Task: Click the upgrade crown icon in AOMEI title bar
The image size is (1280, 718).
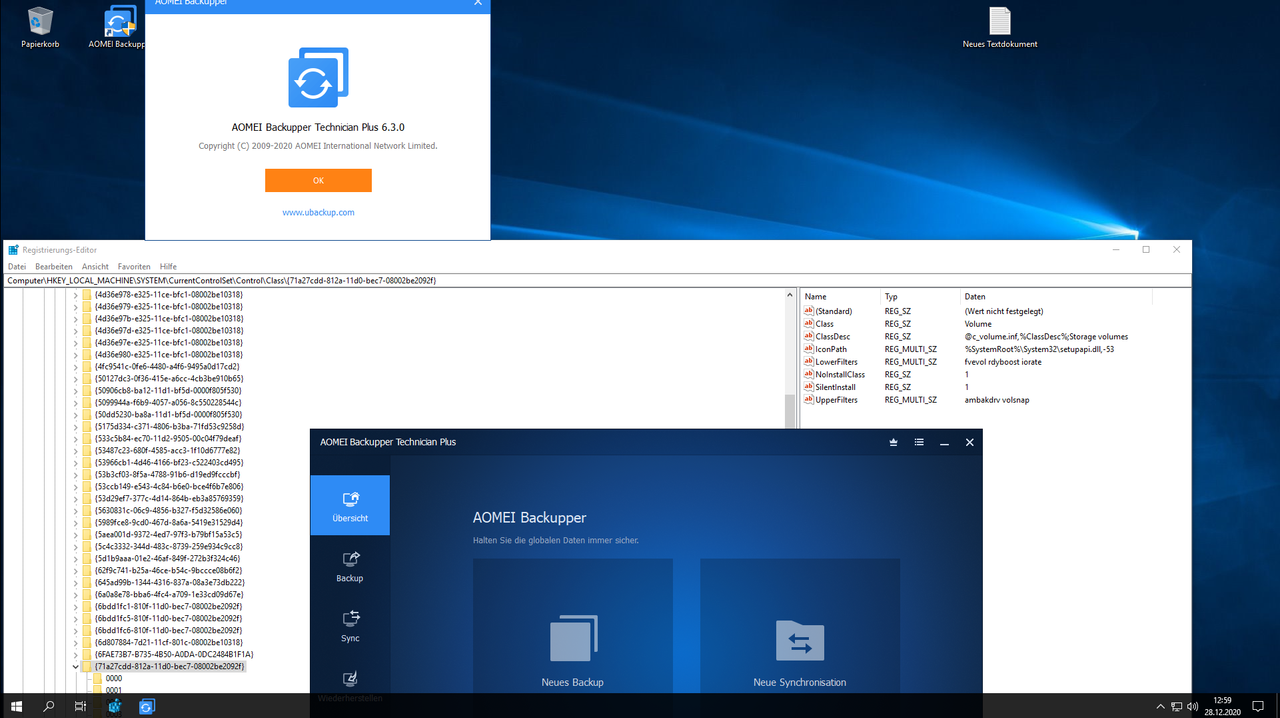Action: [893, 442]
